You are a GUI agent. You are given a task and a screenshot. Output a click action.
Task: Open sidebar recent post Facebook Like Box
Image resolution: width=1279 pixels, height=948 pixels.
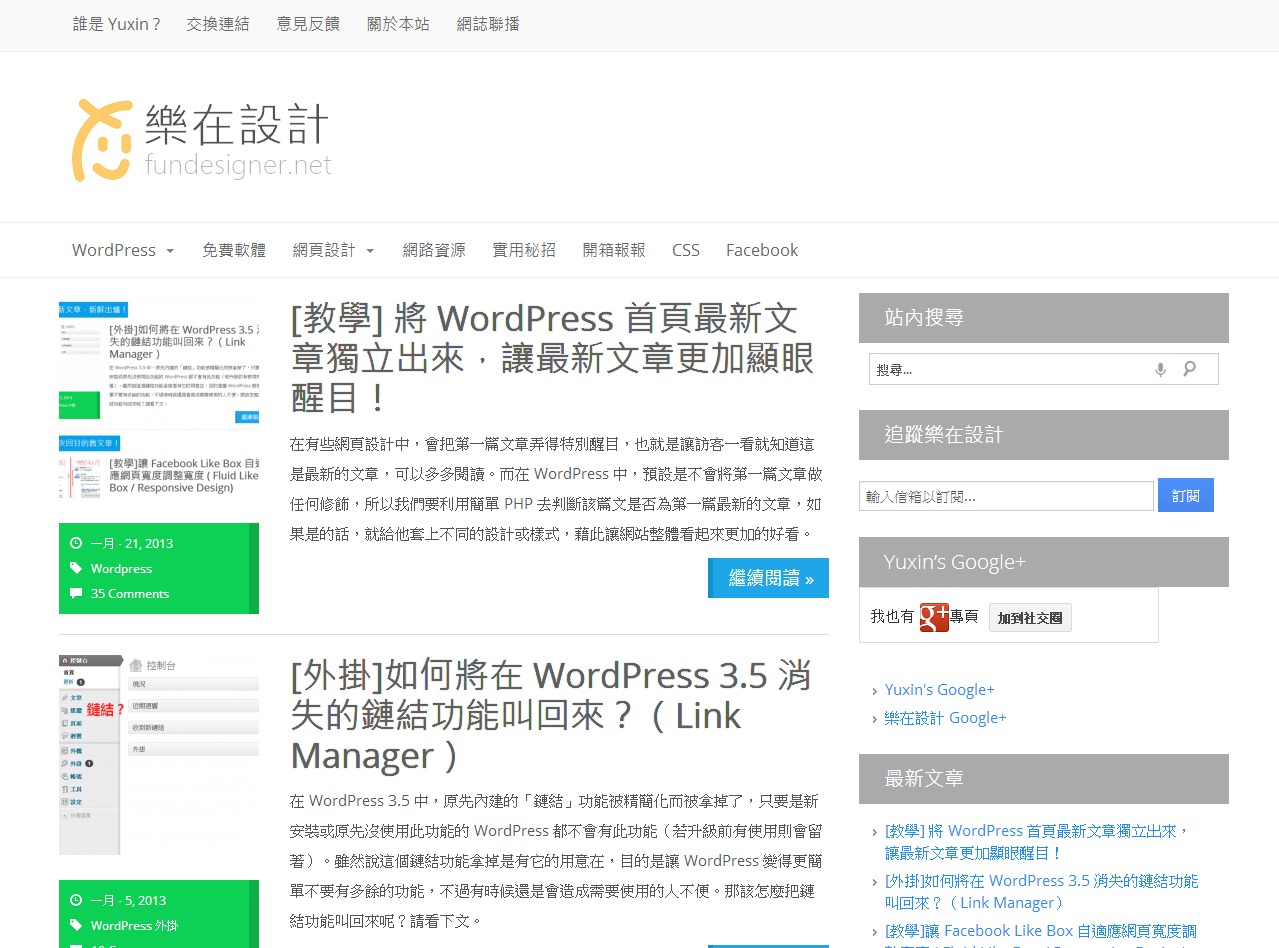(x=1041, y=934)
